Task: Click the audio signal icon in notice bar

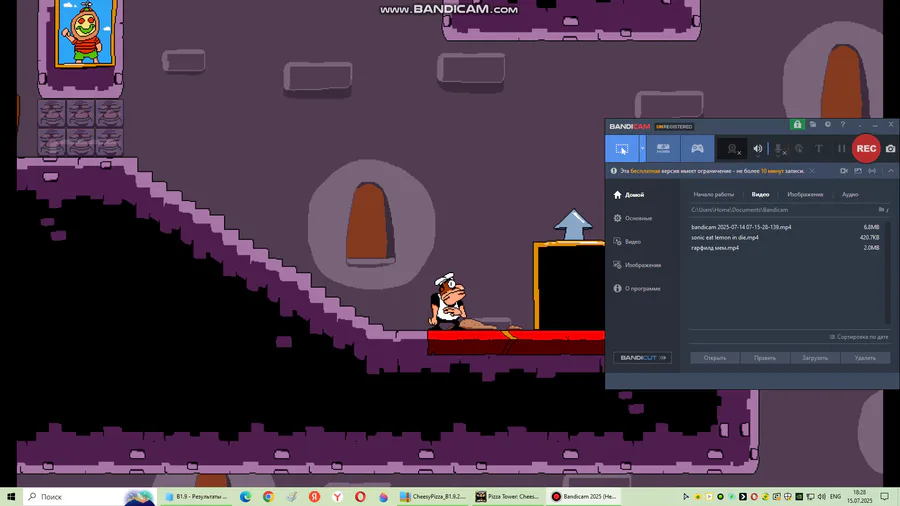Action: (872, 171)
